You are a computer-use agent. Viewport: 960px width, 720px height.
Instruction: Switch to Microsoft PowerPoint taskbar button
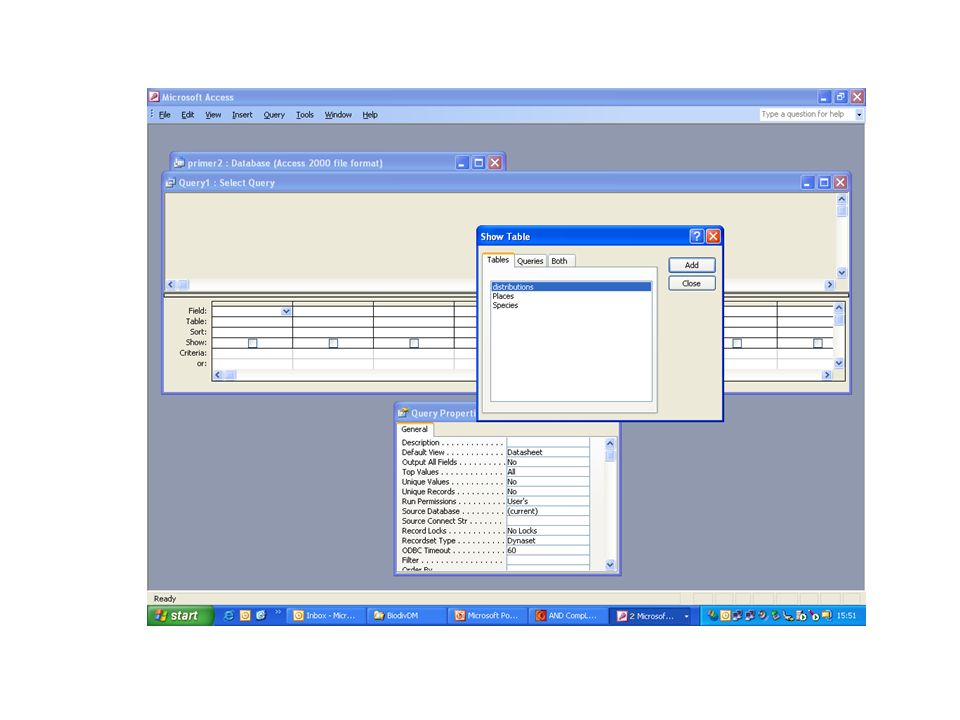(x=487, y=615)
